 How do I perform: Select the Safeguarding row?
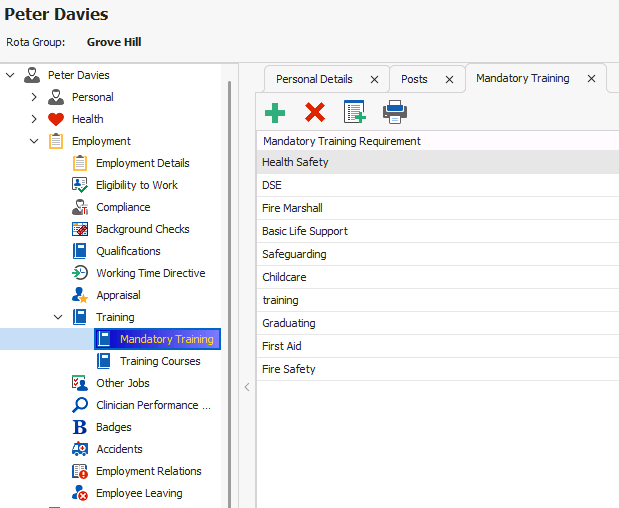(437, 254)
